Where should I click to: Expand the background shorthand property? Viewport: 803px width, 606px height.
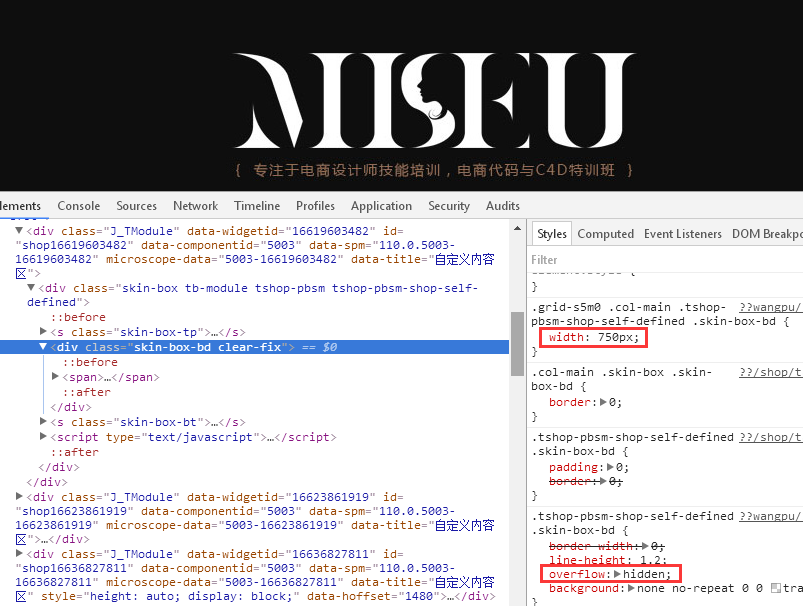pyautogui.click(x=631, y=588)
